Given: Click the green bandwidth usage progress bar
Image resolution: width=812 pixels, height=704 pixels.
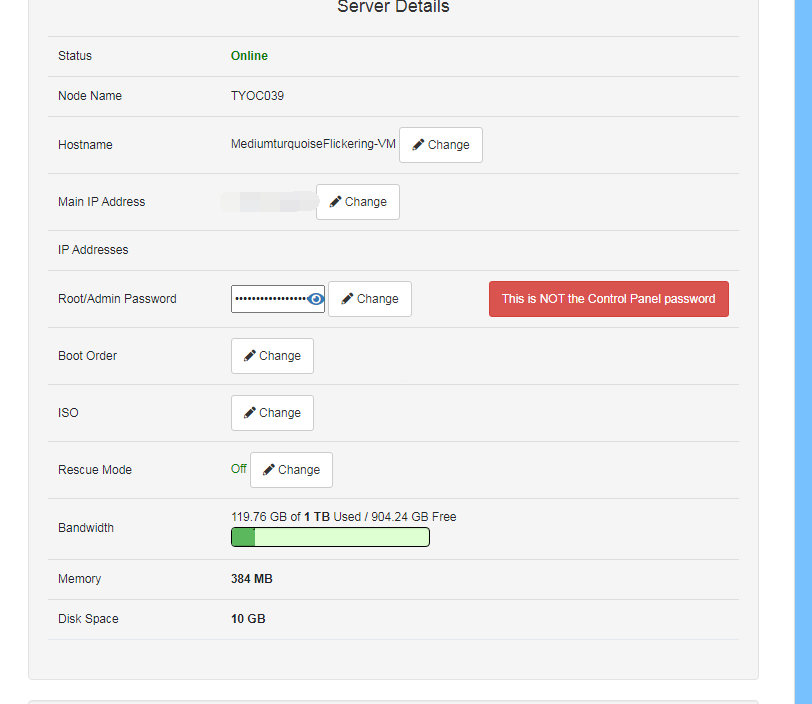Looking at the screenshot, I should [x=330, y=537].
